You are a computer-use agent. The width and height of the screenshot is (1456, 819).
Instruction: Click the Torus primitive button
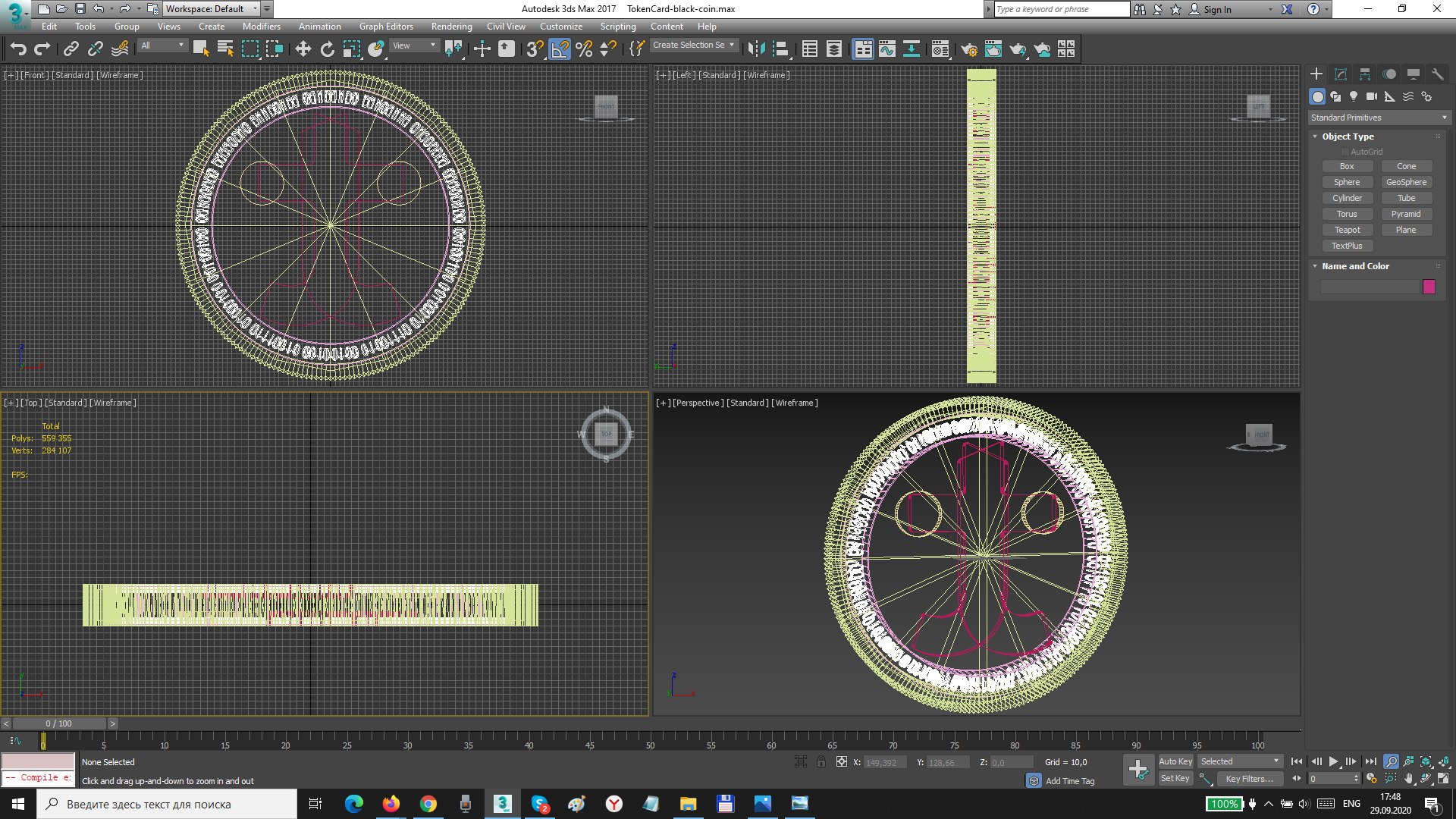(x=1347, y=214)
